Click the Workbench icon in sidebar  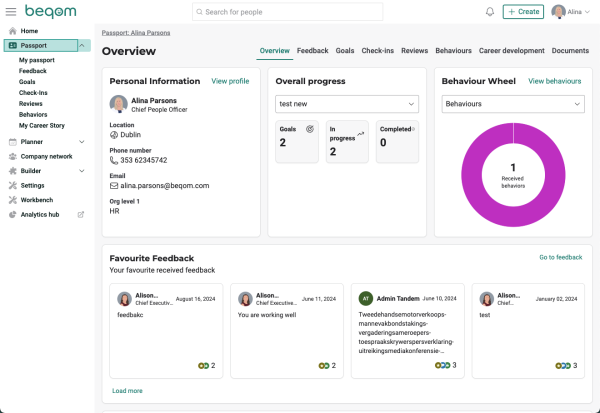point(11,200)
